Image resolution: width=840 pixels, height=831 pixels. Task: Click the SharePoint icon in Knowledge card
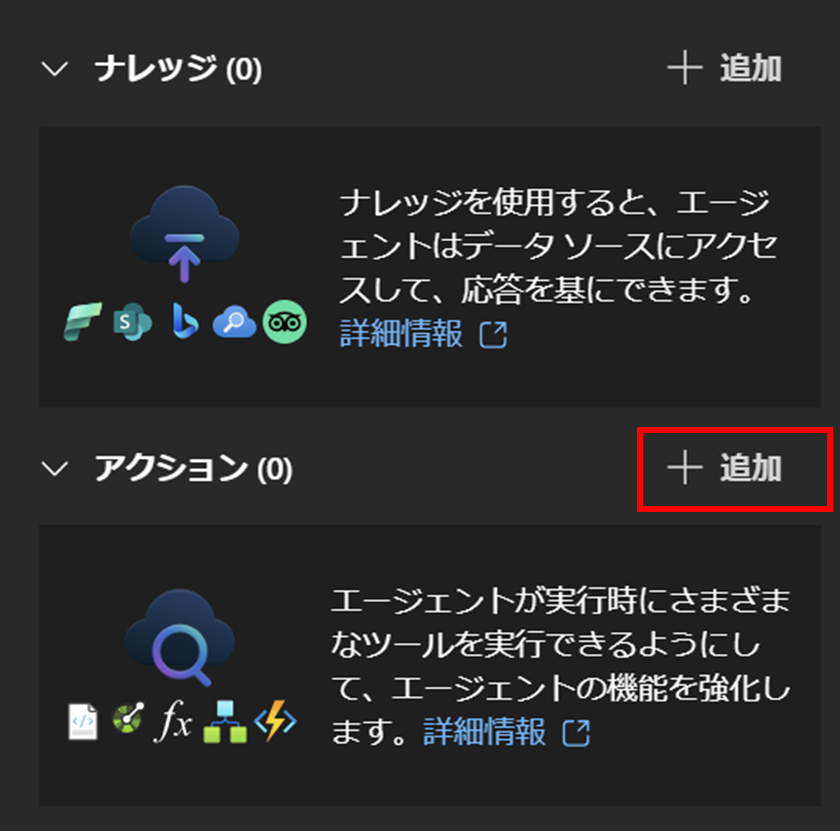(x=132, y=321)
